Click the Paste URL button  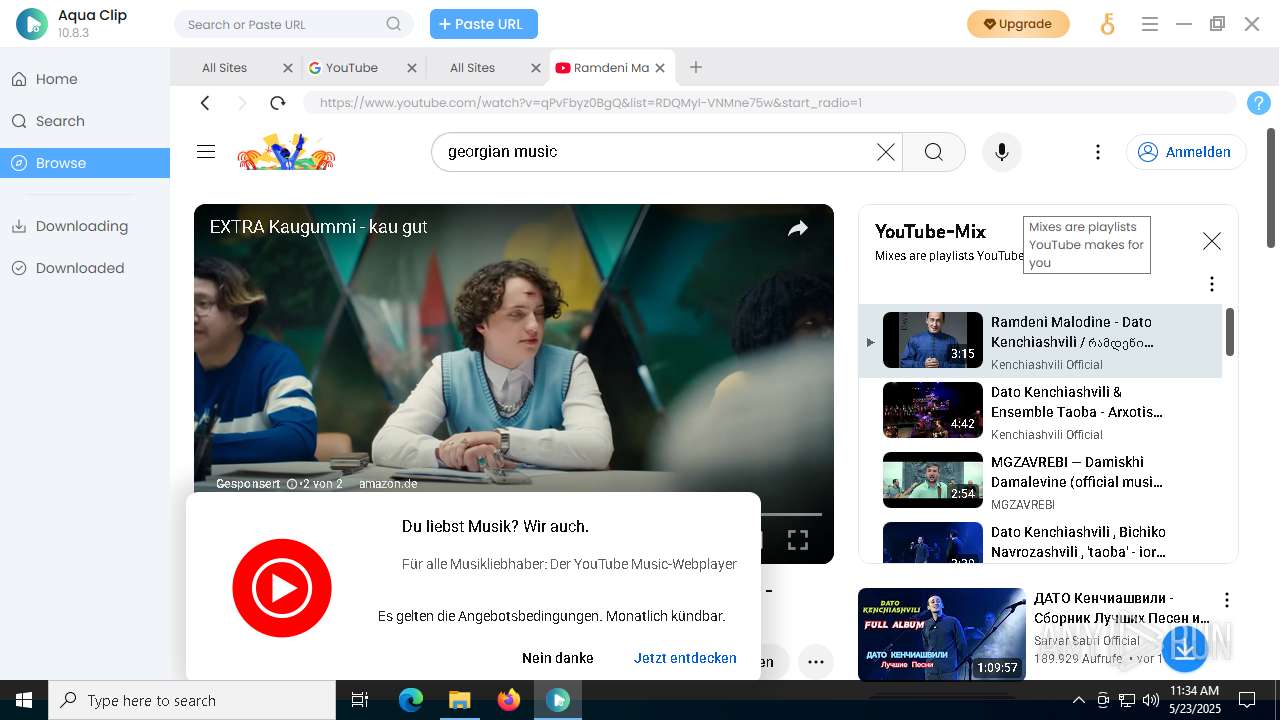coord(484,24)
